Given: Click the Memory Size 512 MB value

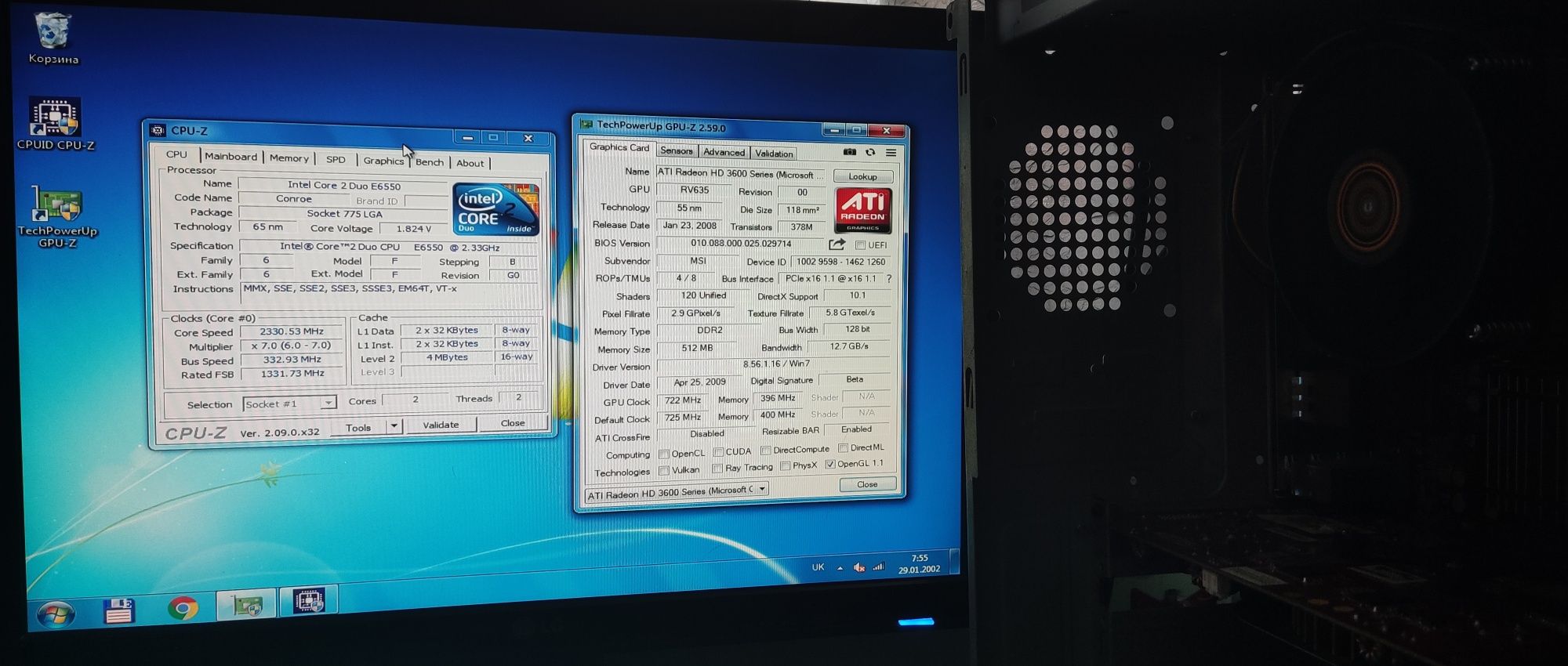Looking at the screenshot, I should point(696,348).
